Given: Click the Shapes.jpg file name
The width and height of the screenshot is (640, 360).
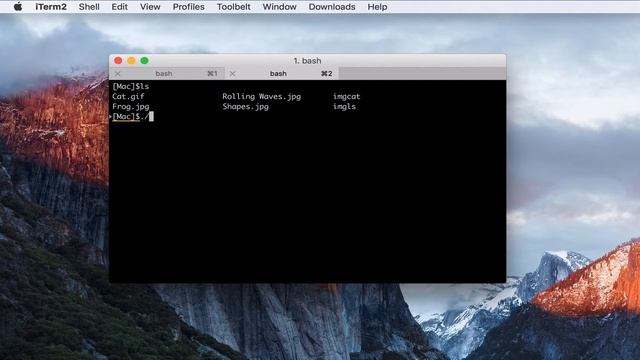Looking at the screenshot, I should click(245, 107).
